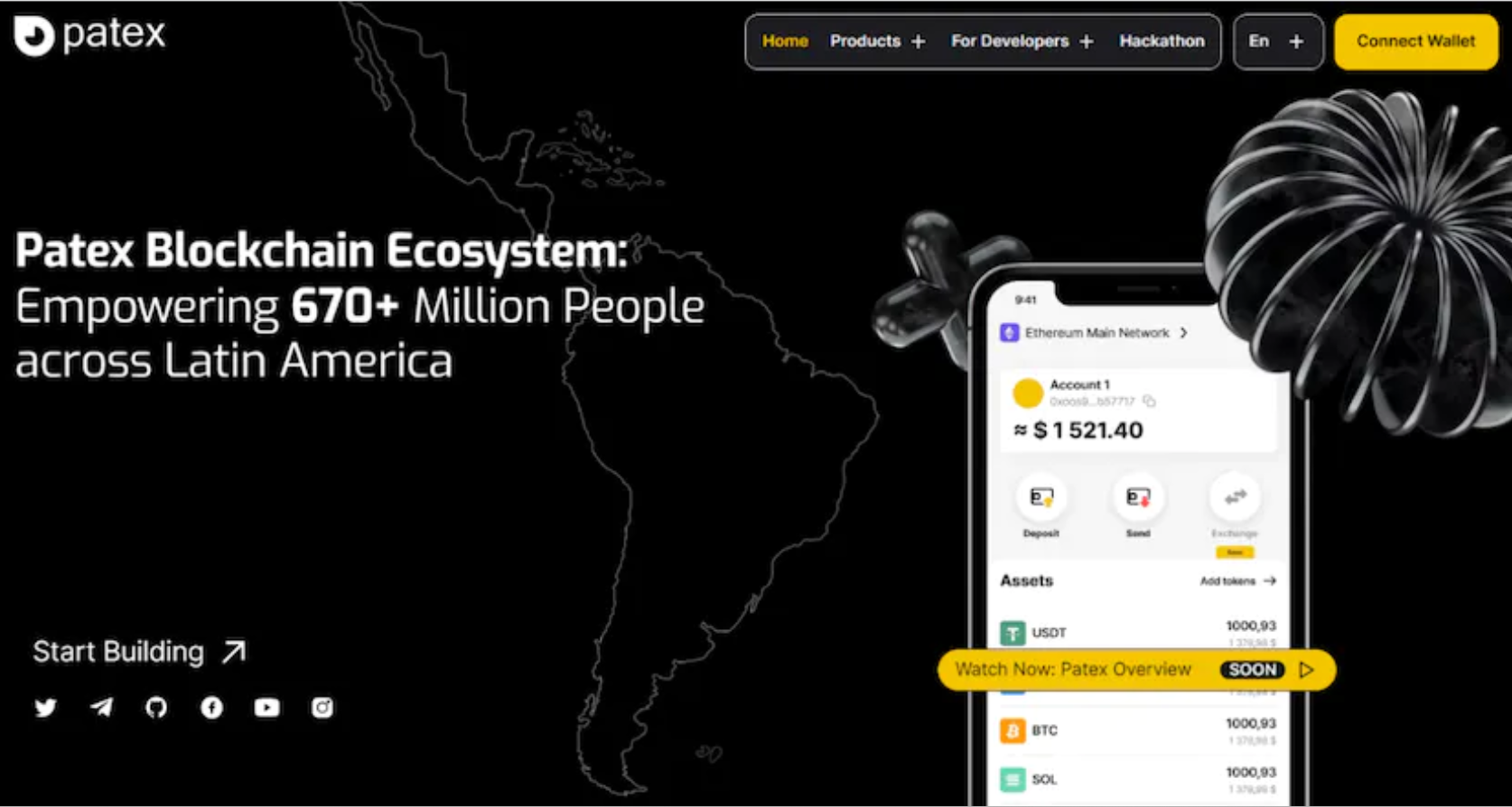Open the YouTube icon link
Screen dimensions: 1512x807
[266, 708]
